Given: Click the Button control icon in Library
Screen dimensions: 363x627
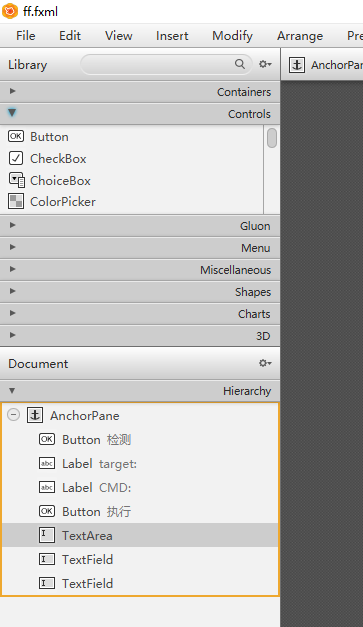Looking at the screenshot, I should click(x=16, y=136).
